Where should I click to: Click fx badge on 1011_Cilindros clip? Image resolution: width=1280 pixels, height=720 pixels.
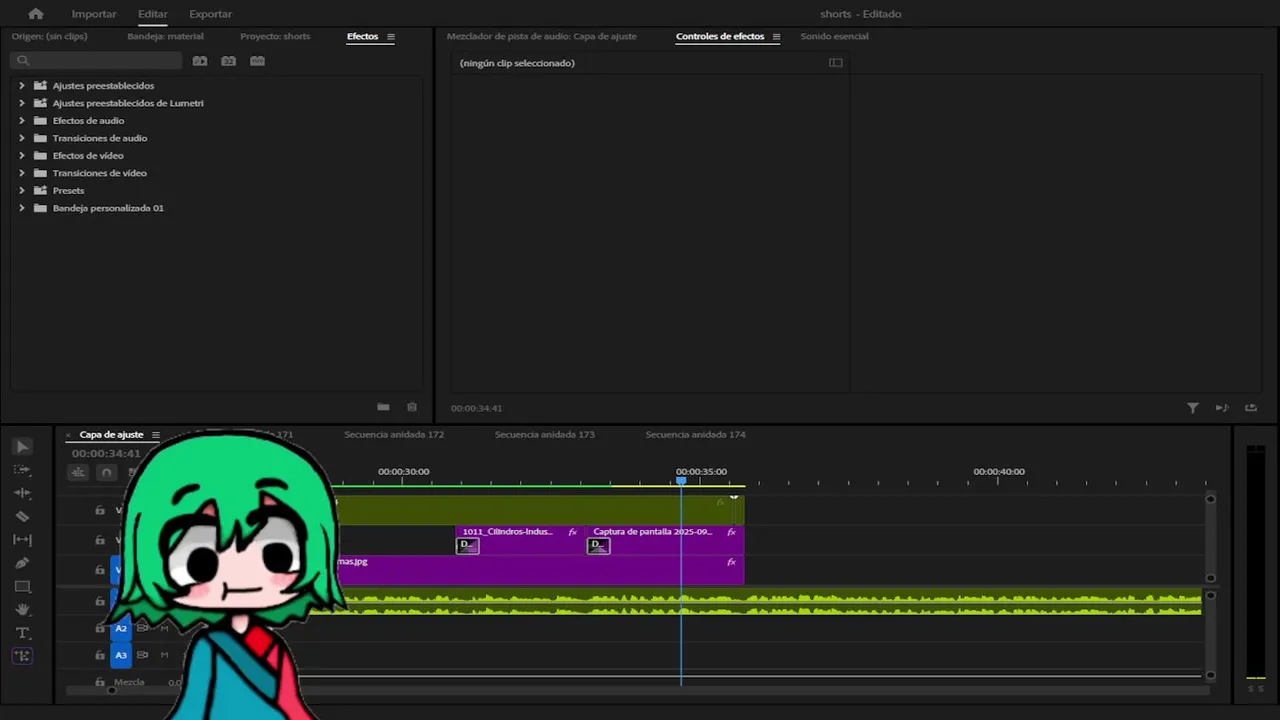point(573,532)
